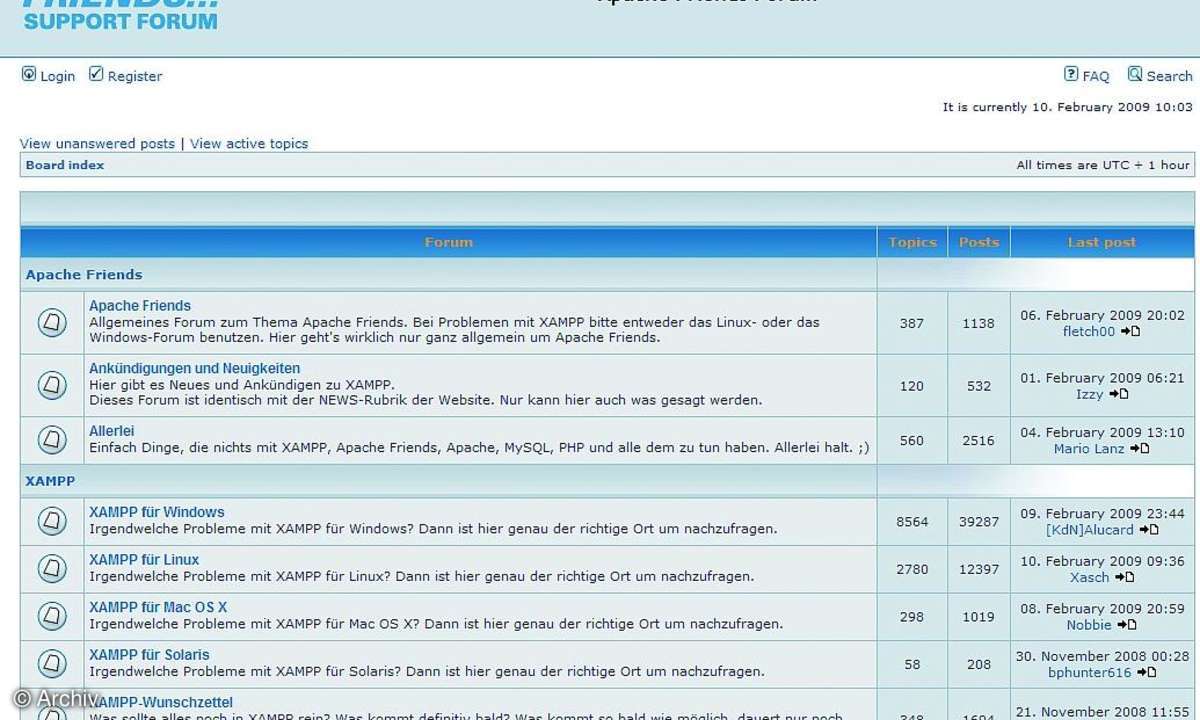Click the date 06. February 2009 20:02
Screen dimensions: 1200x720
click(x=1102, y=315)
